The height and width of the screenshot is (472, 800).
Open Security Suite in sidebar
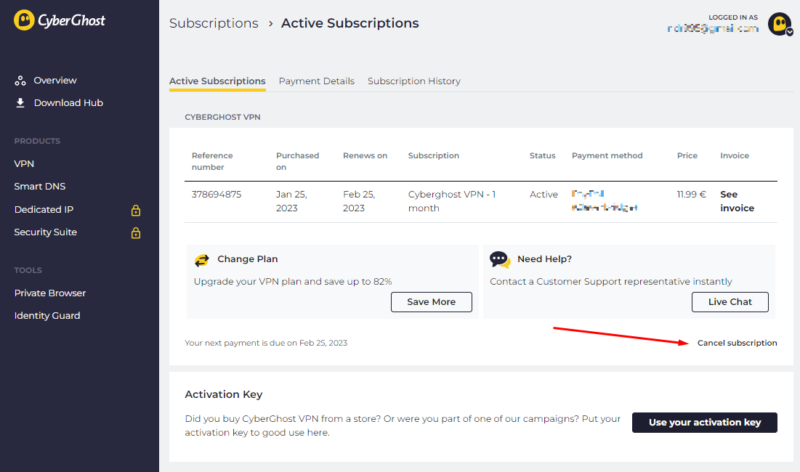click(x=45, y=232)
